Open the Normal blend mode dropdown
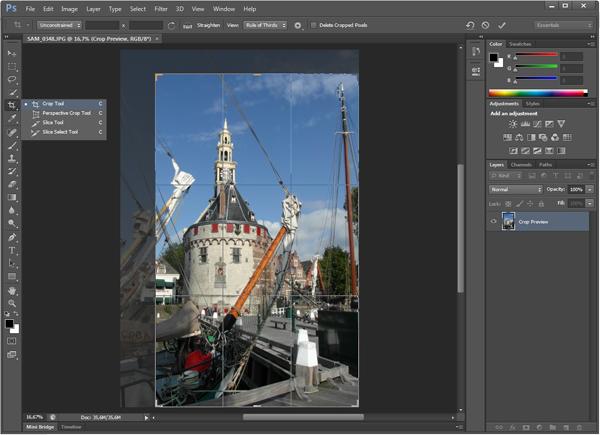 (x=515, y=189)
